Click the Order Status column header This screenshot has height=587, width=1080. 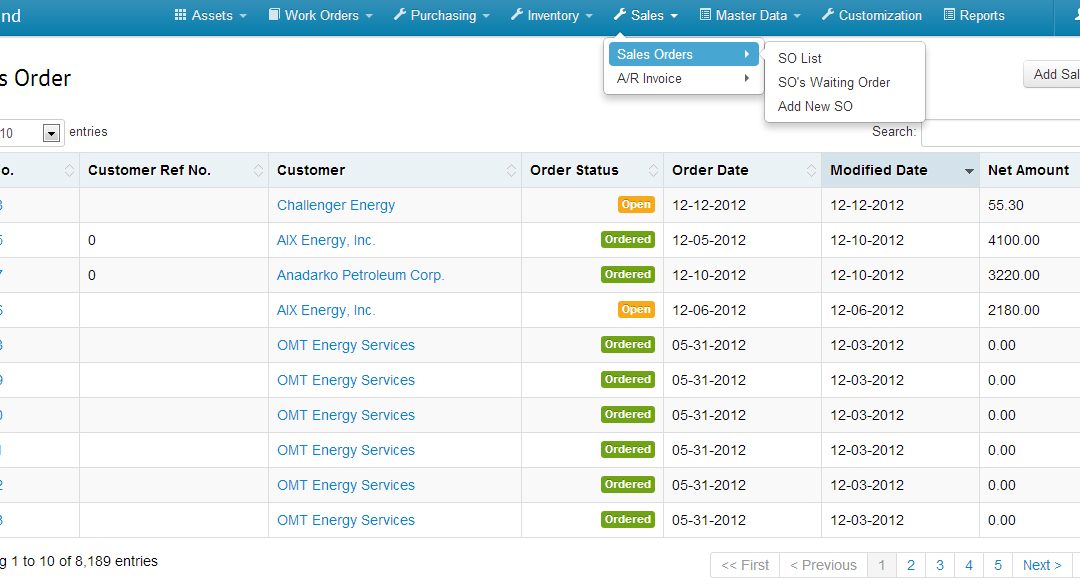tap(592, 170)
